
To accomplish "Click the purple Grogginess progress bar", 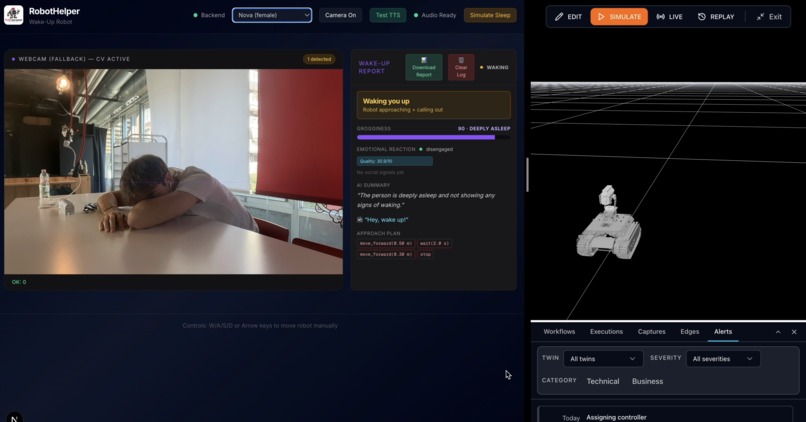I will tap(433, 137).
